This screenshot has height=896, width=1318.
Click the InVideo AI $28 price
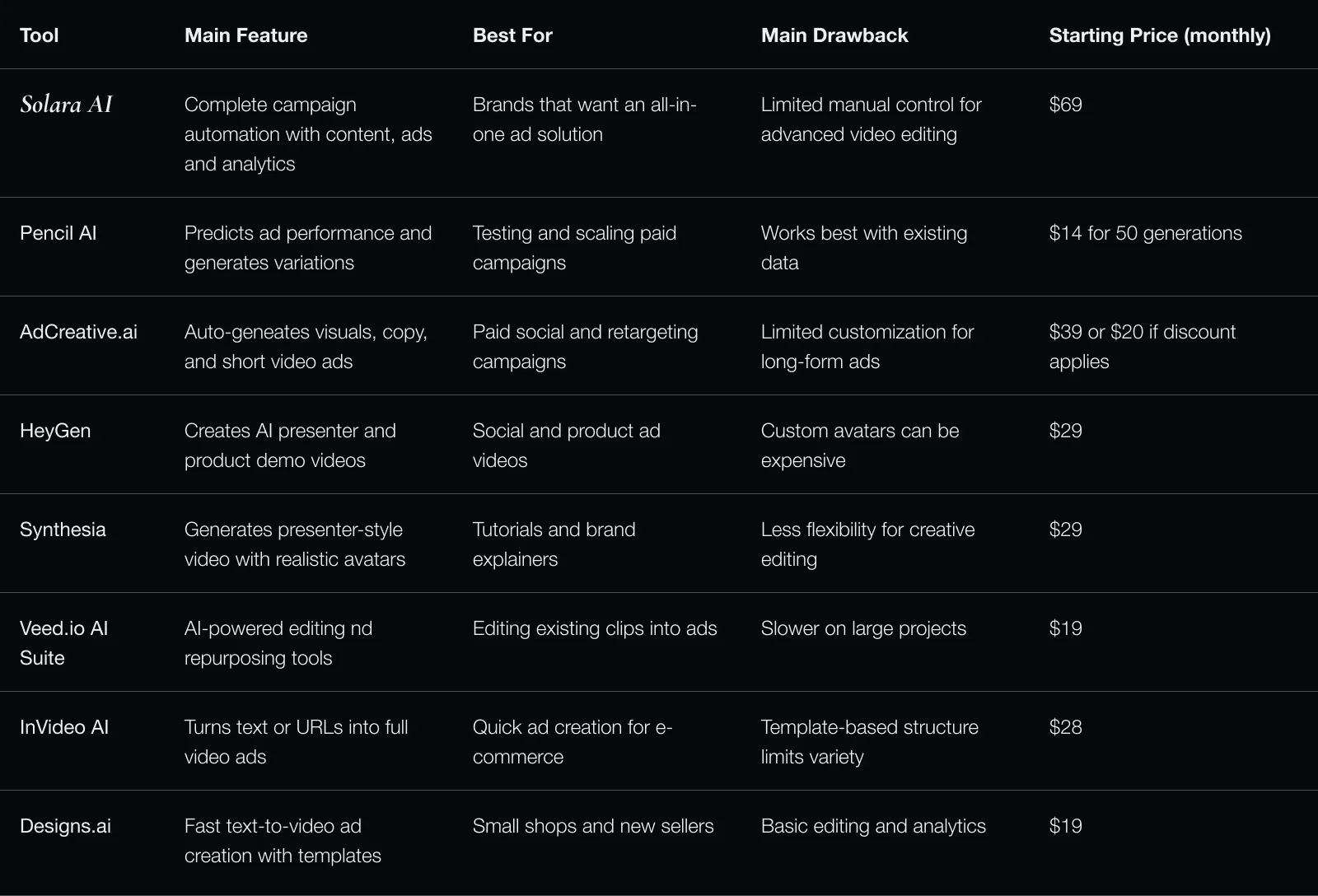1065,727
